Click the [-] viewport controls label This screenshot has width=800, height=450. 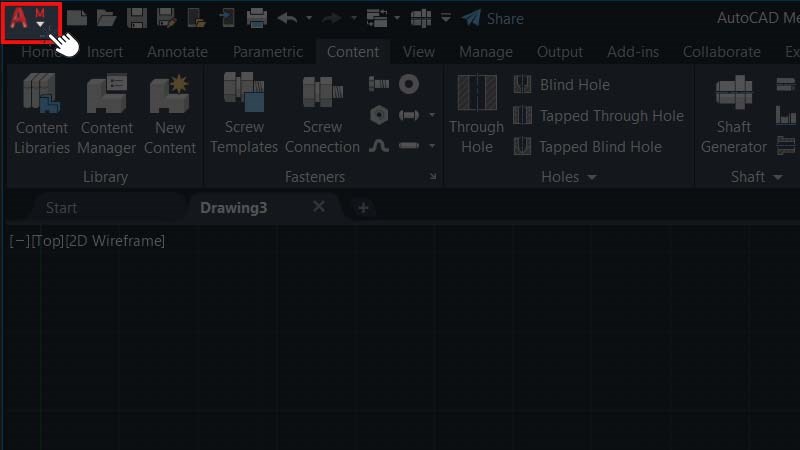click(x=19, y=241)
